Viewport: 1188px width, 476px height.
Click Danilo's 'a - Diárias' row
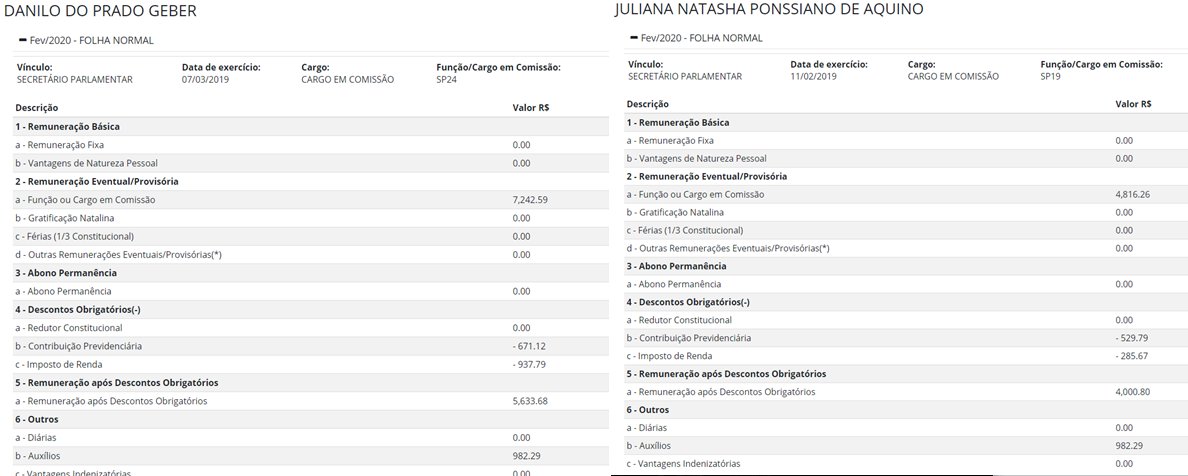311,438
